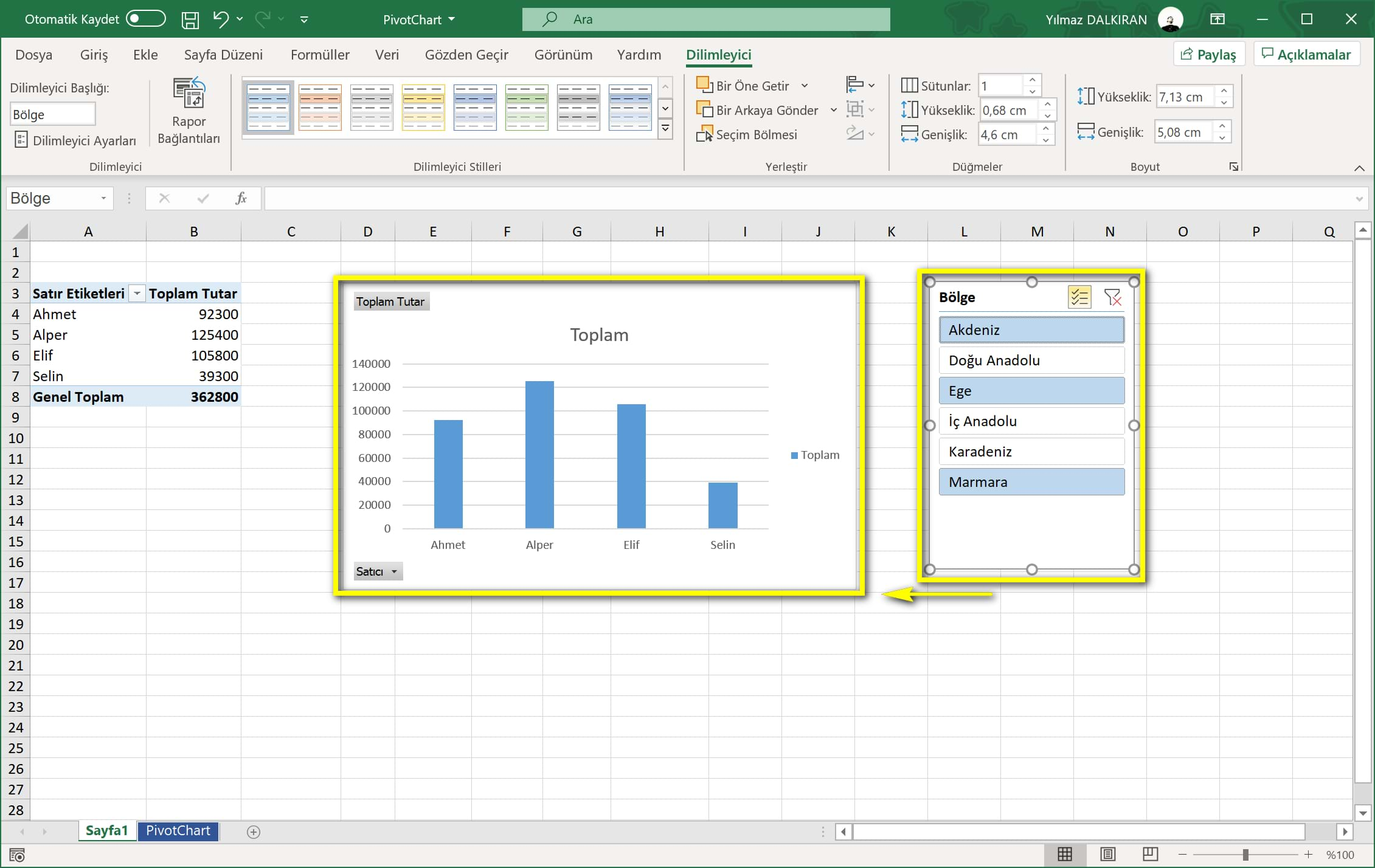1375x868 pixels.
Task: Select the light blue slicer style
Action: [x=268, y=108]
